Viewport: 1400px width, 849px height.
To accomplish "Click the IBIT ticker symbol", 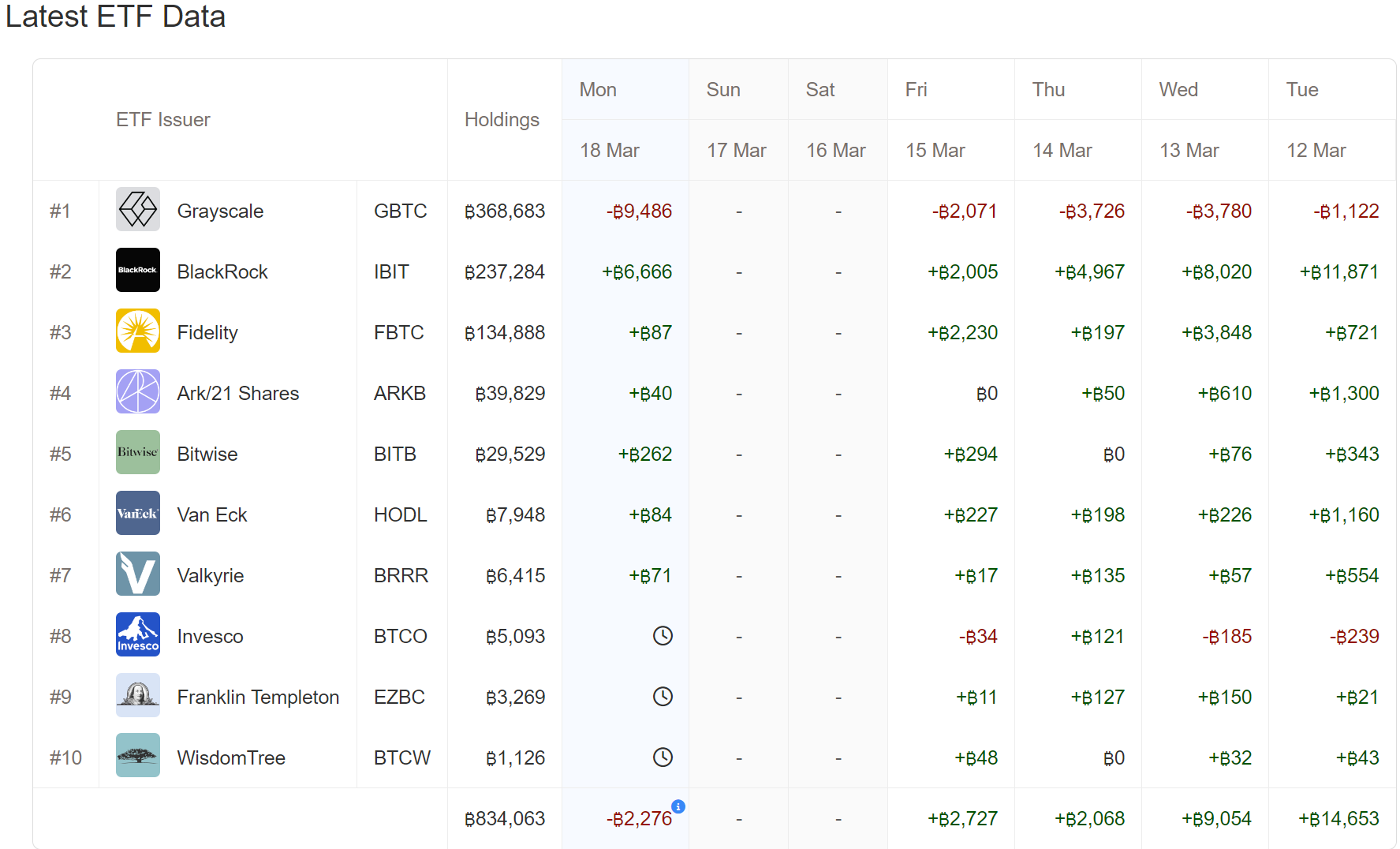I will pyautogui.click(x=391, y=272).
